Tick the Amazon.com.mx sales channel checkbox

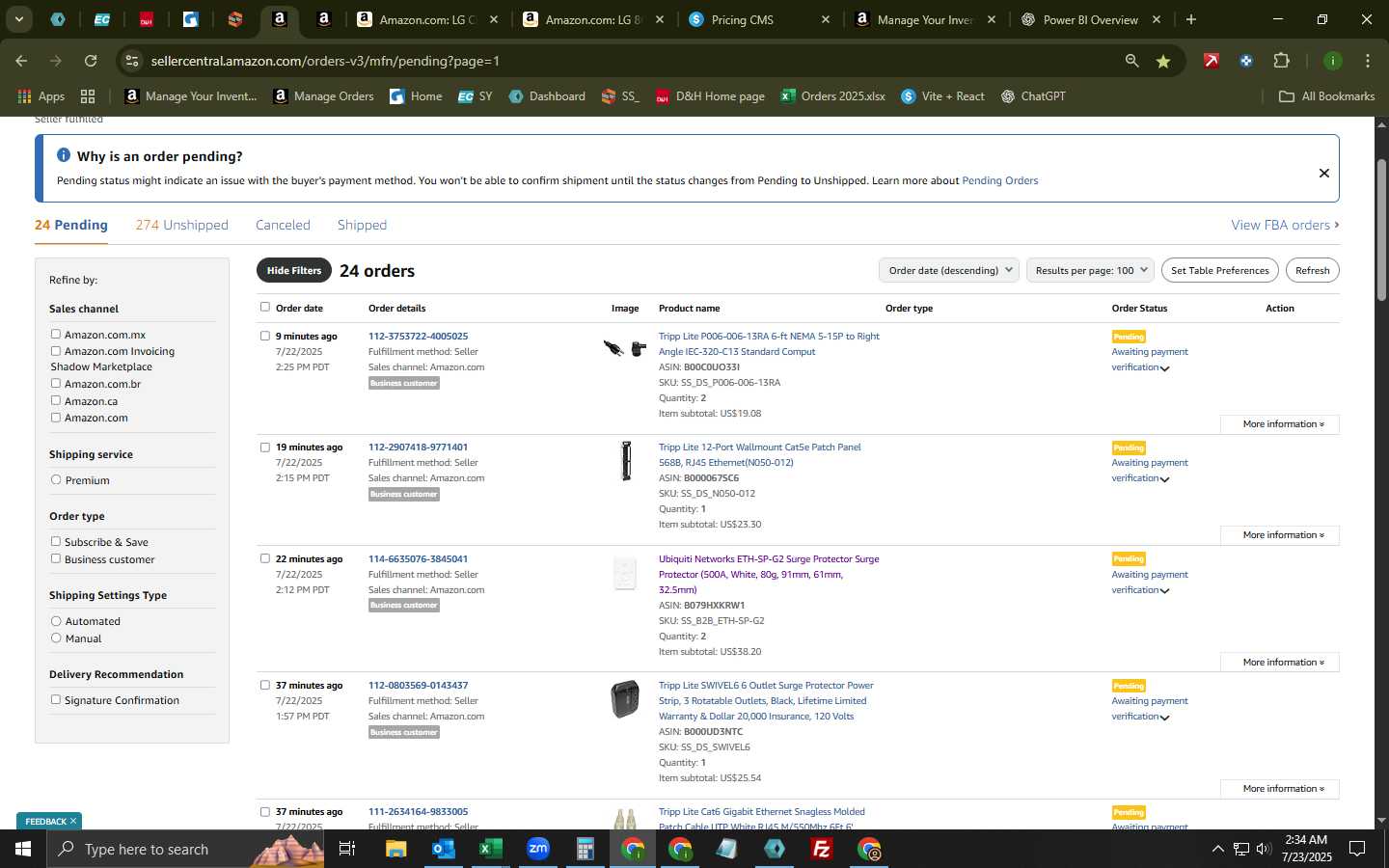[x=56, y=334]
